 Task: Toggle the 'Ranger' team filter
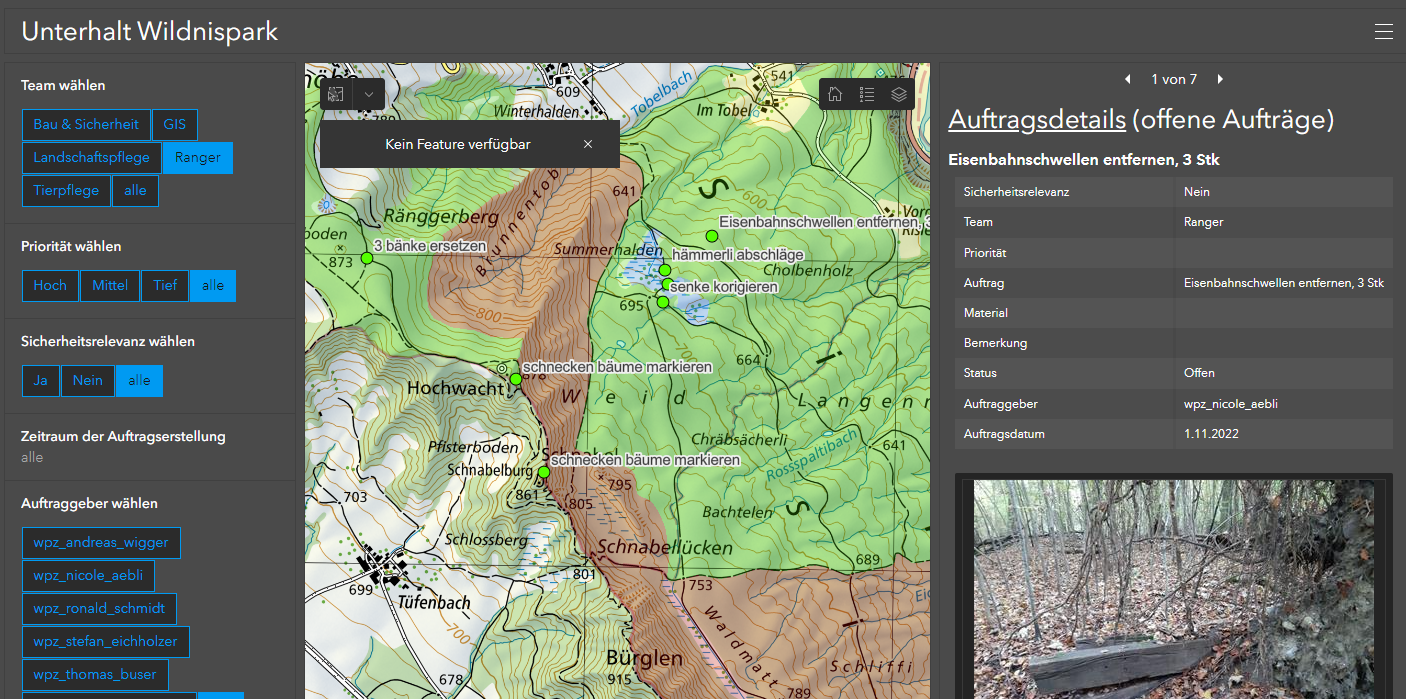pos(198,158)
